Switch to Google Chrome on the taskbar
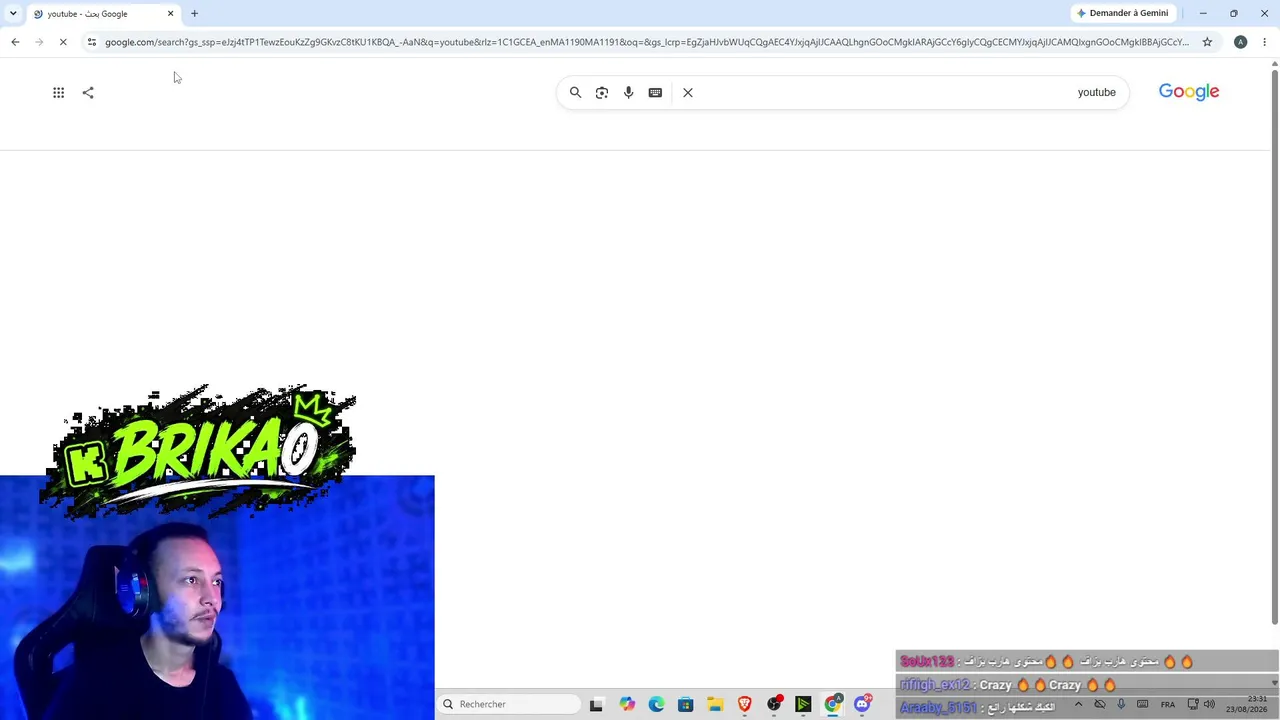Screen dimensions: 1280x720 (833, 704)
